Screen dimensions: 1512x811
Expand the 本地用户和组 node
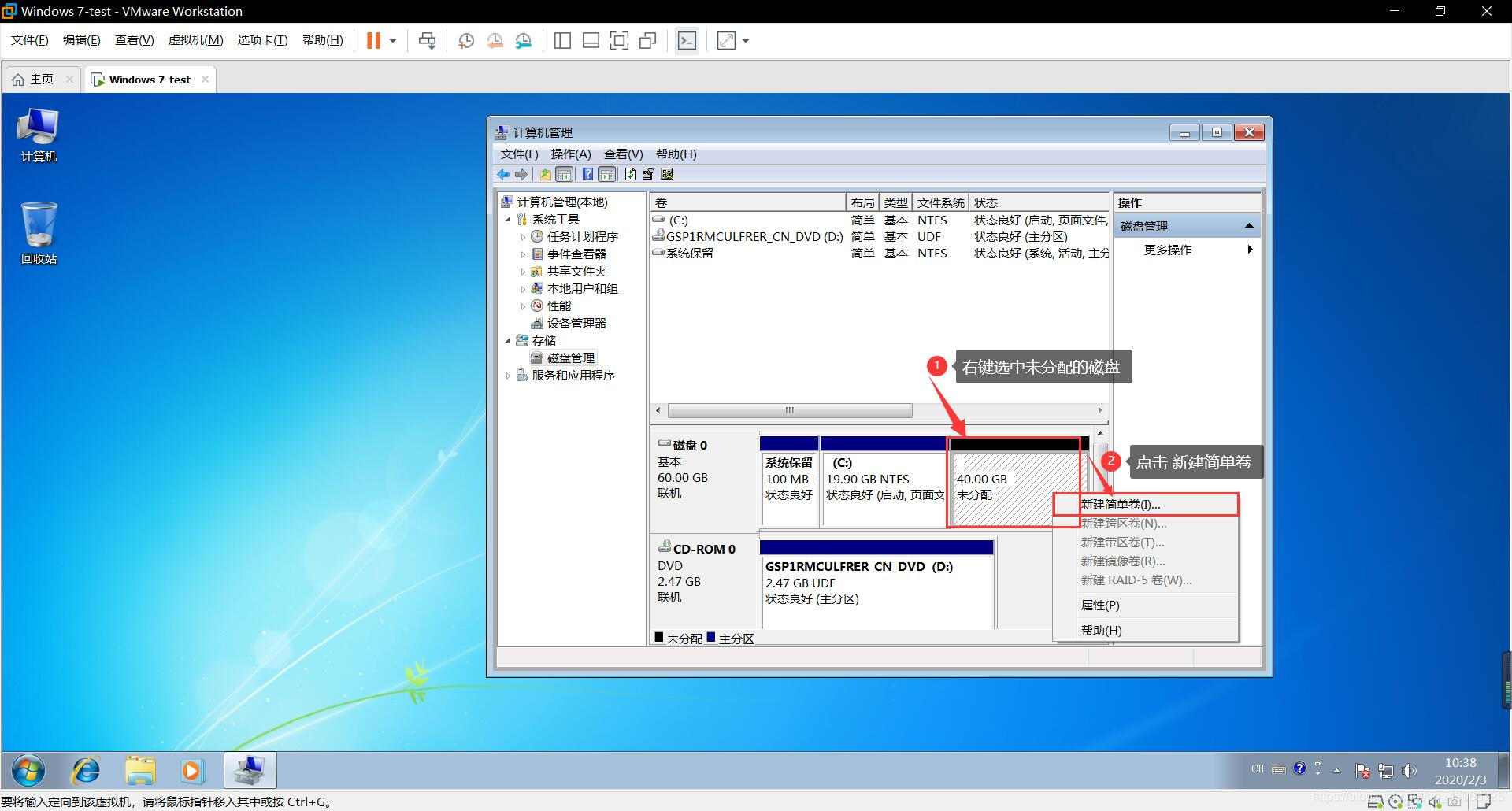coord(523,289)
